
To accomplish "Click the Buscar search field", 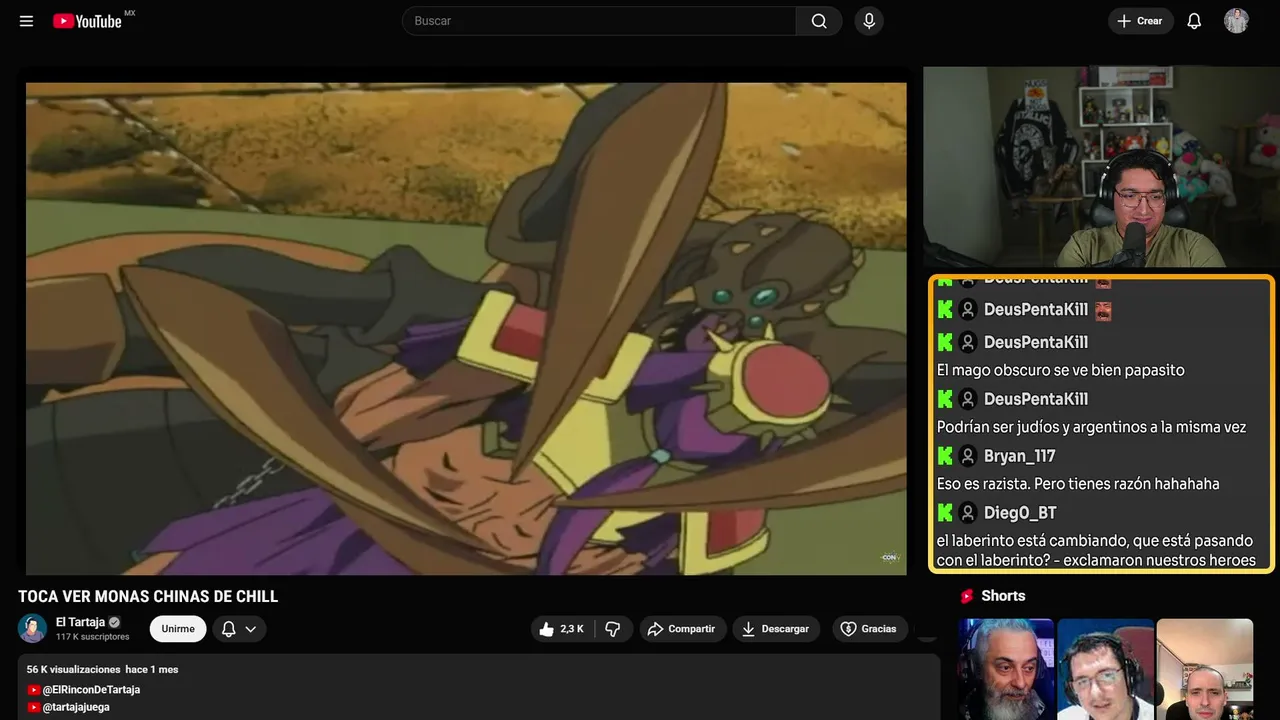I will [x=598, y=21].
